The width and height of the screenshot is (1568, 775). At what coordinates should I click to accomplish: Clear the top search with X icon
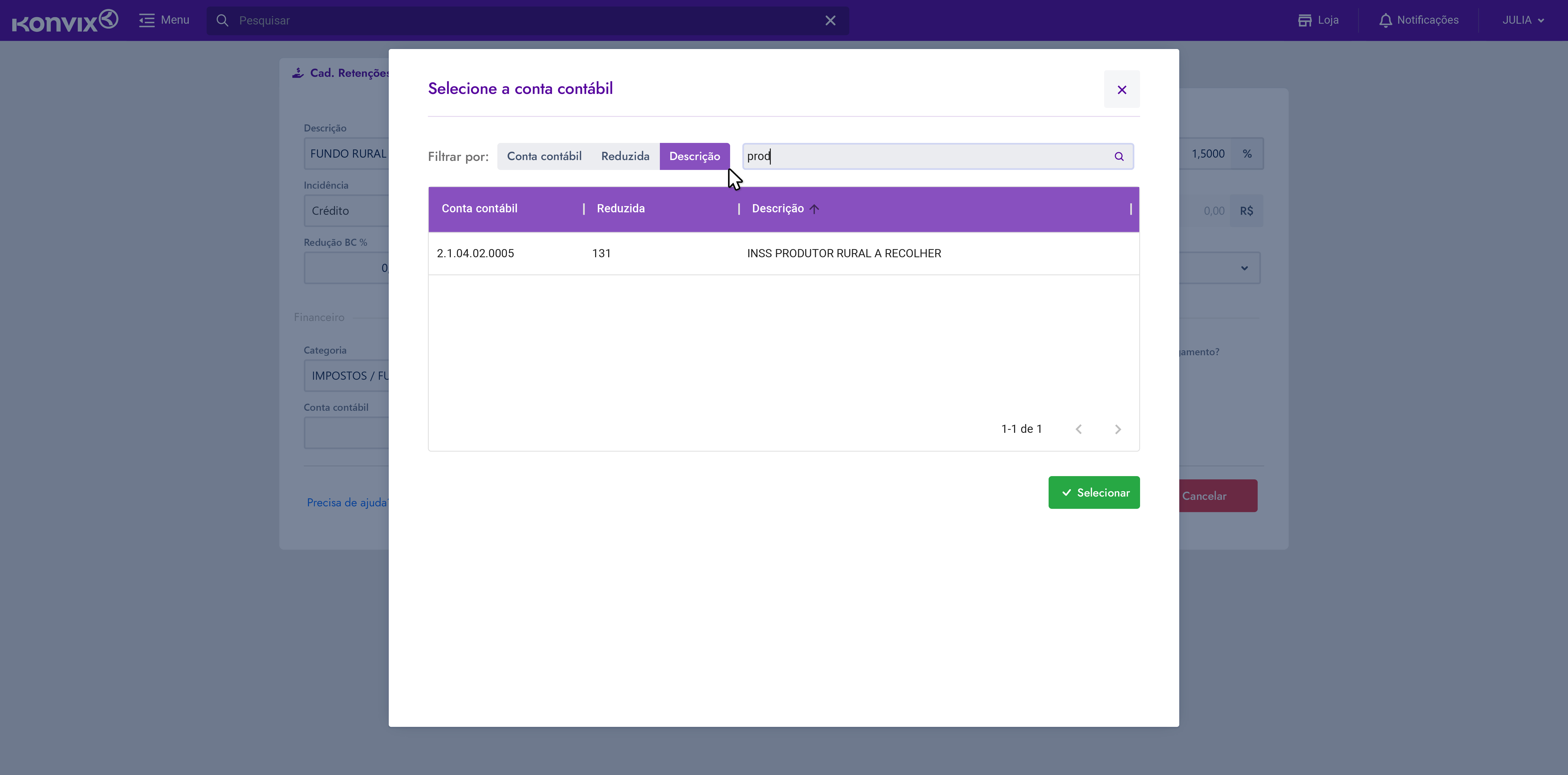pos(830,21)
